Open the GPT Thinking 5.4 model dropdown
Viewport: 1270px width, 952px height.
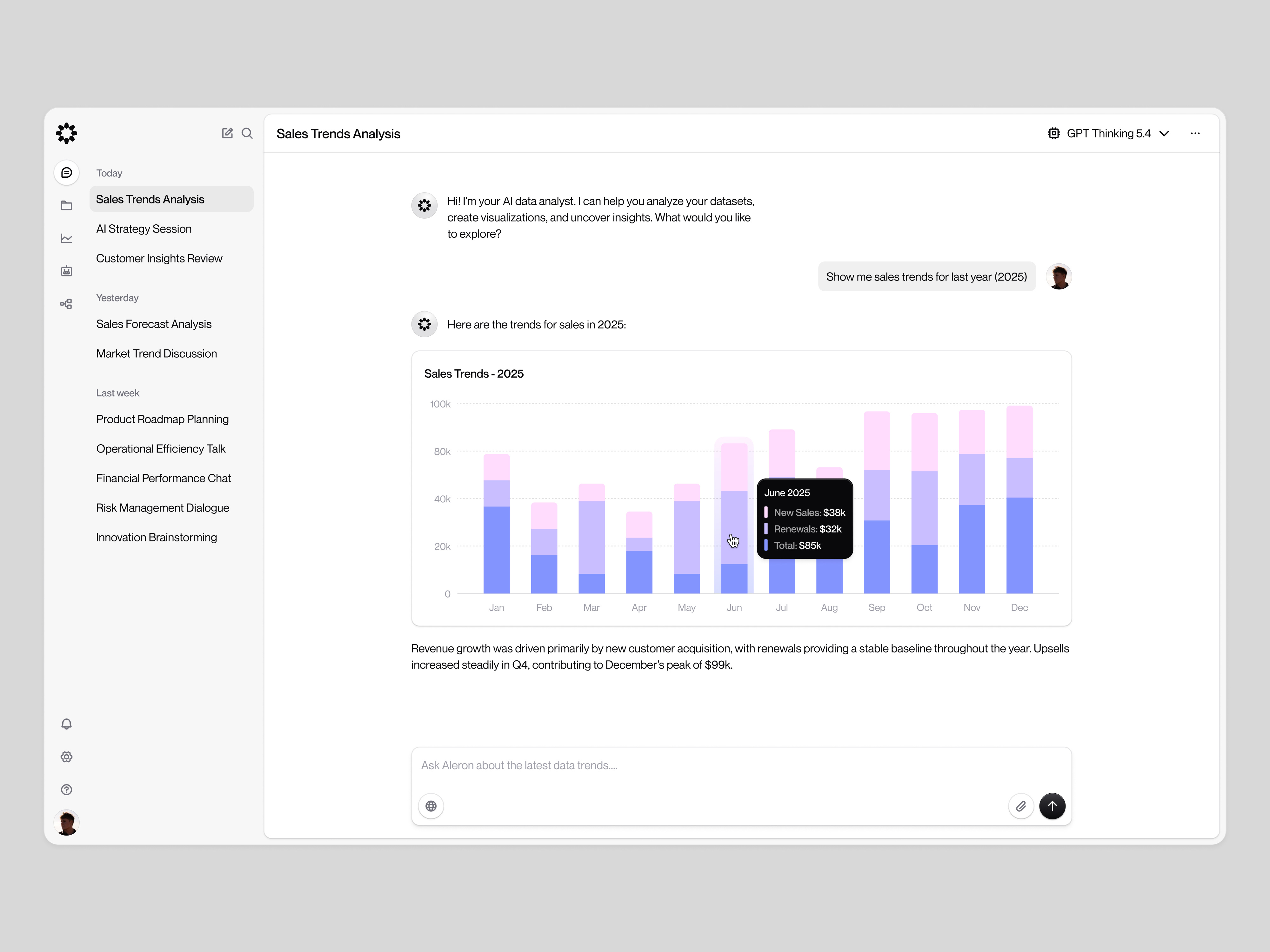[x=1108, y=133]
